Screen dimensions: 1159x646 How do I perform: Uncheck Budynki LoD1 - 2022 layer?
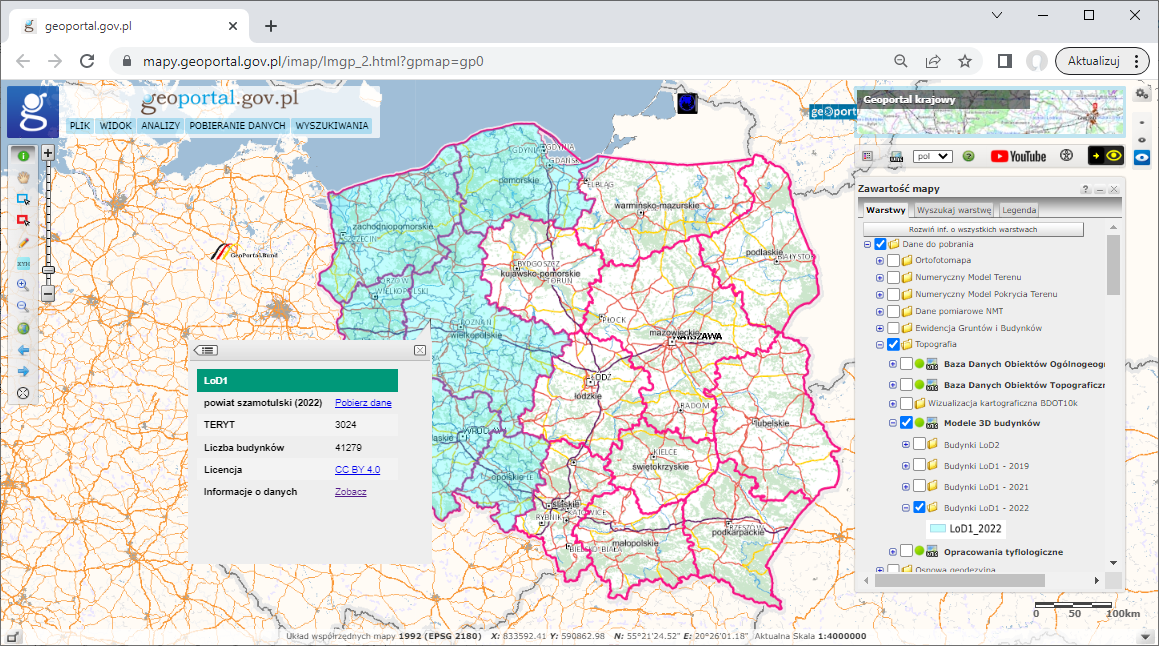coord(920,508)
